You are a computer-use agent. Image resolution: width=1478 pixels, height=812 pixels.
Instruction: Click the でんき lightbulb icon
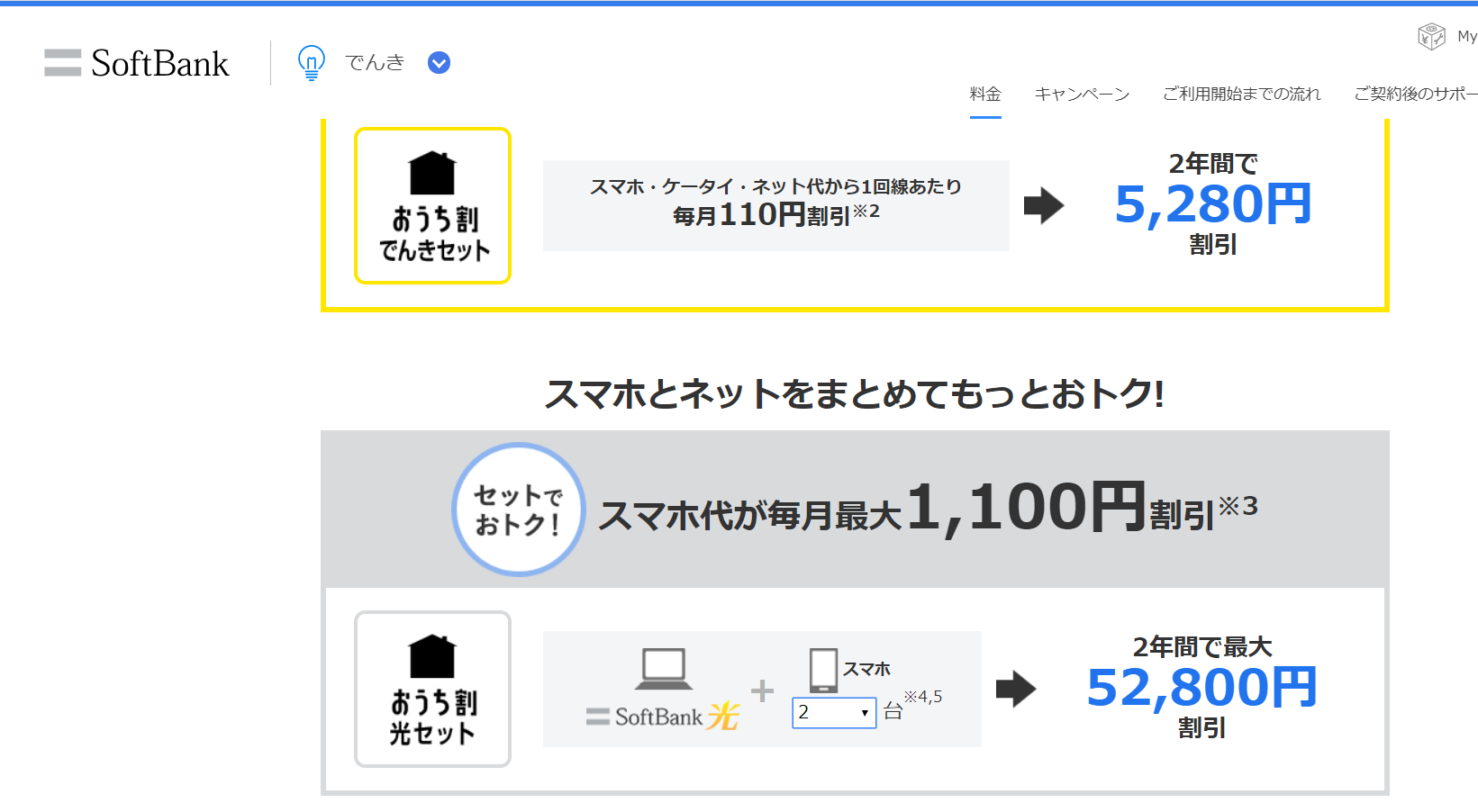[311, 63]
